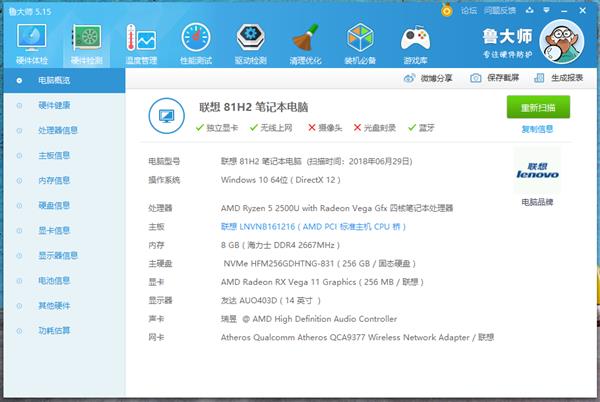Viewport: 600px width, 402px height.
Task: Go to 显卡信息 graphics card section
Action: 54,230
